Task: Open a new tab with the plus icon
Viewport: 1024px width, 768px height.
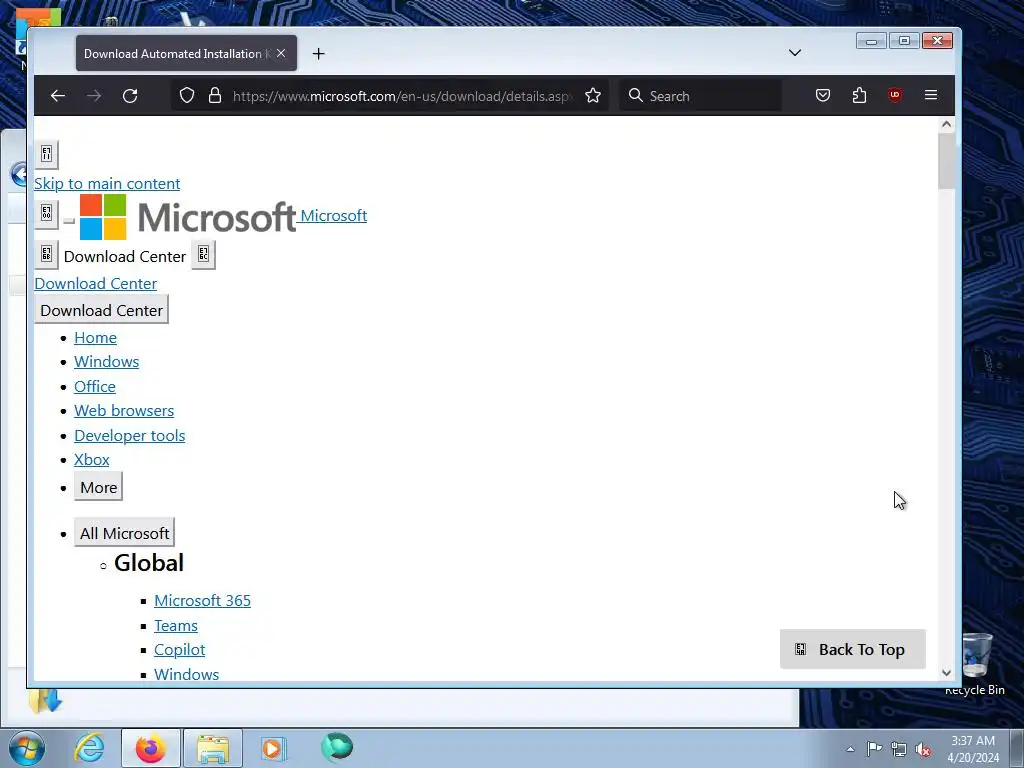Action: tap(319, 54)
